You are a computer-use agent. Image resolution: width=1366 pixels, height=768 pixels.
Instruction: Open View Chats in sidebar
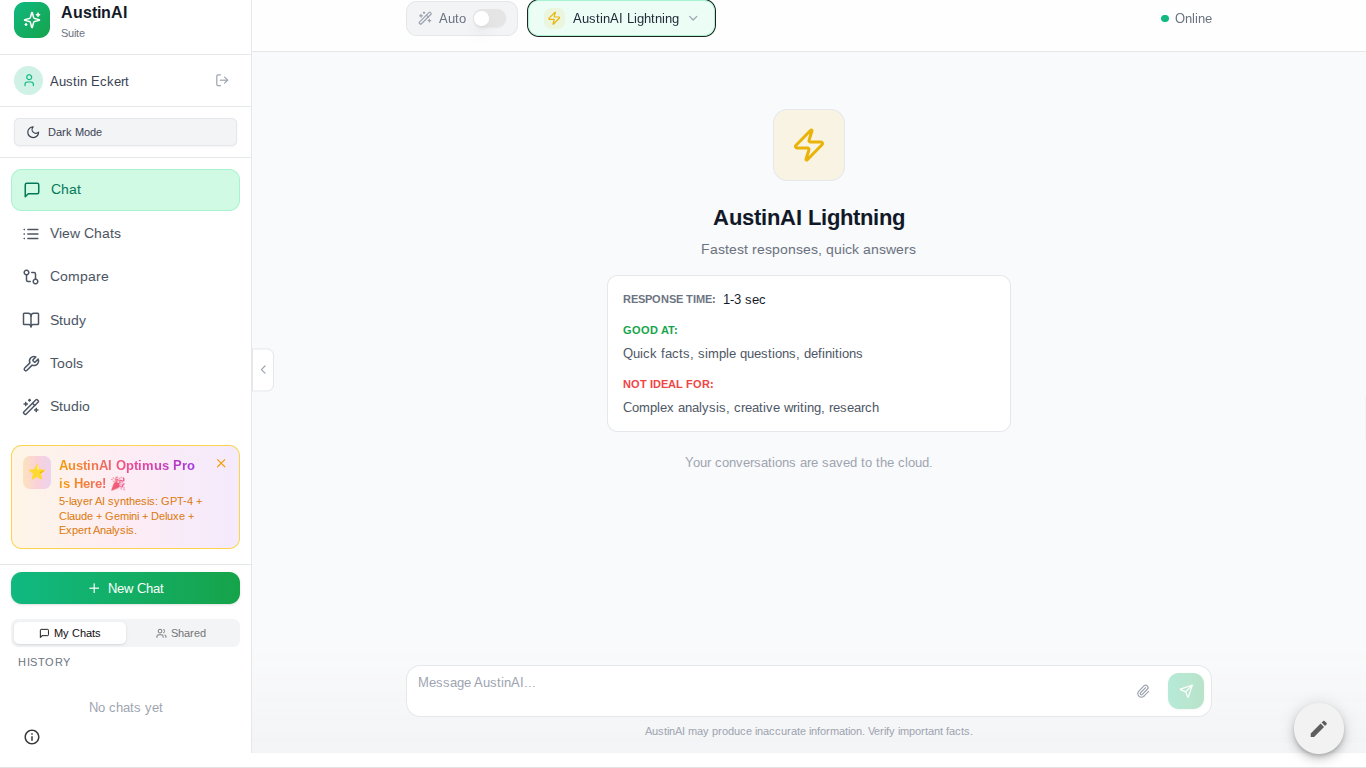125,233
